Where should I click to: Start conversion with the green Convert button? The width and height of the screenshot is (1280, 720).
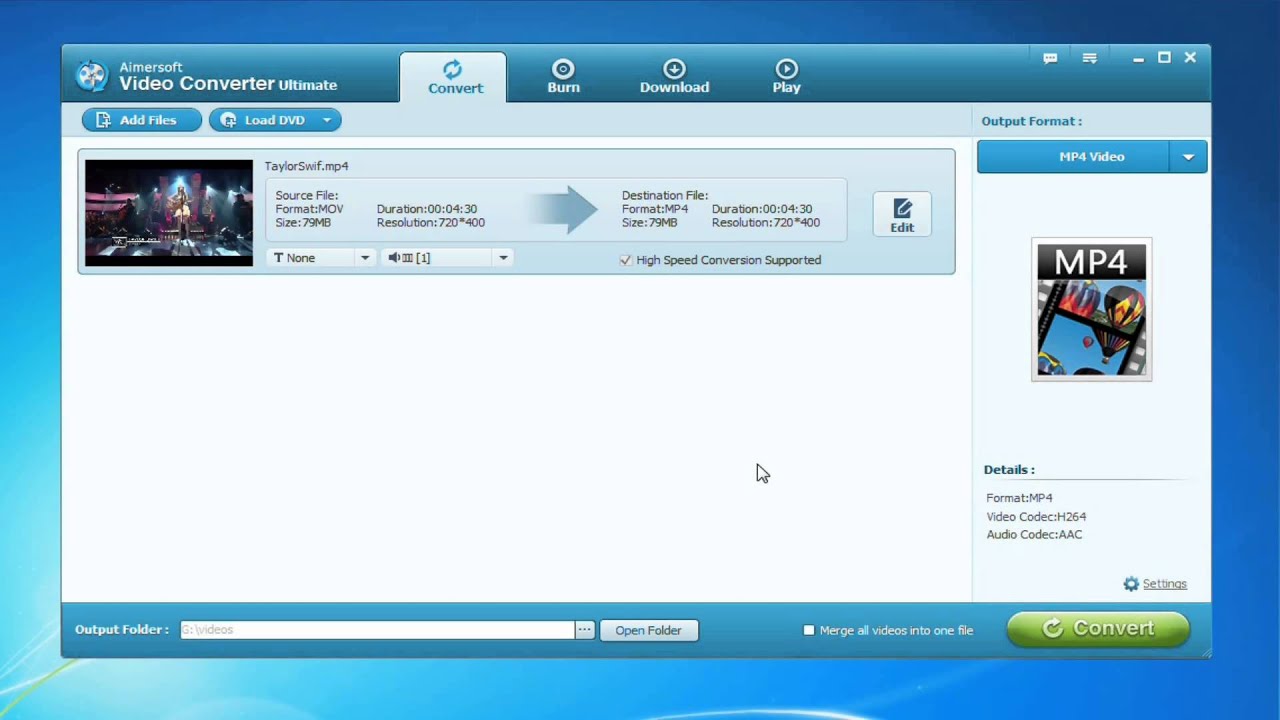pyautogui.click(x=1098, y=628)
